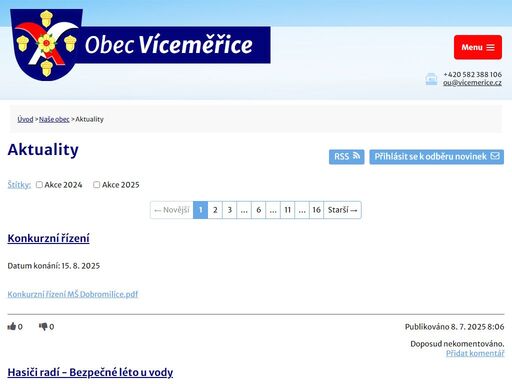Image resolution: width=512 pixels, height=384 pixels.
Task: Click the thumbs down dislike icon
Action: (x=43, y=326)
